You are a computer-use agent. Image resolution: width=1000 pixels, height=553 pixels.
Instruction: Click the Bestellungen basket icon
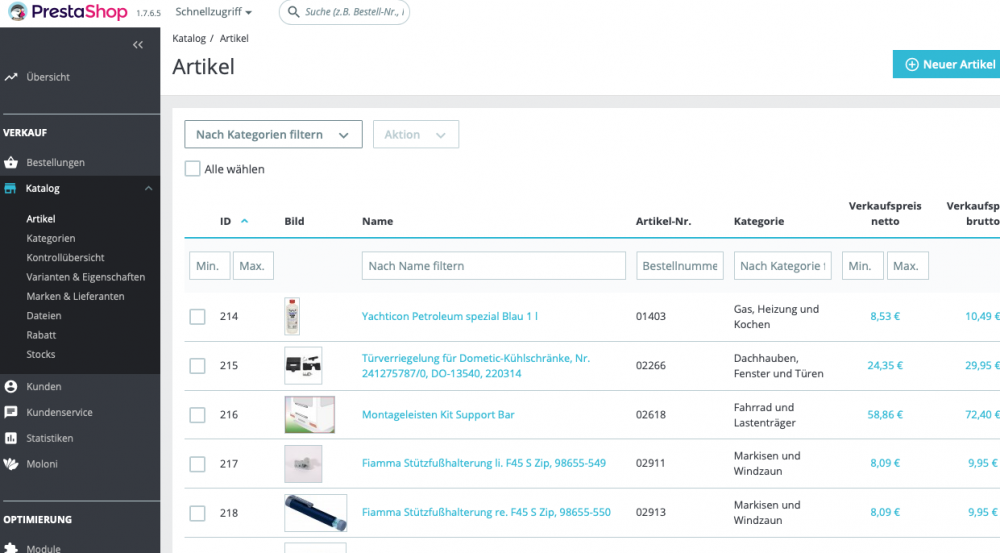[x=11, y=163]
